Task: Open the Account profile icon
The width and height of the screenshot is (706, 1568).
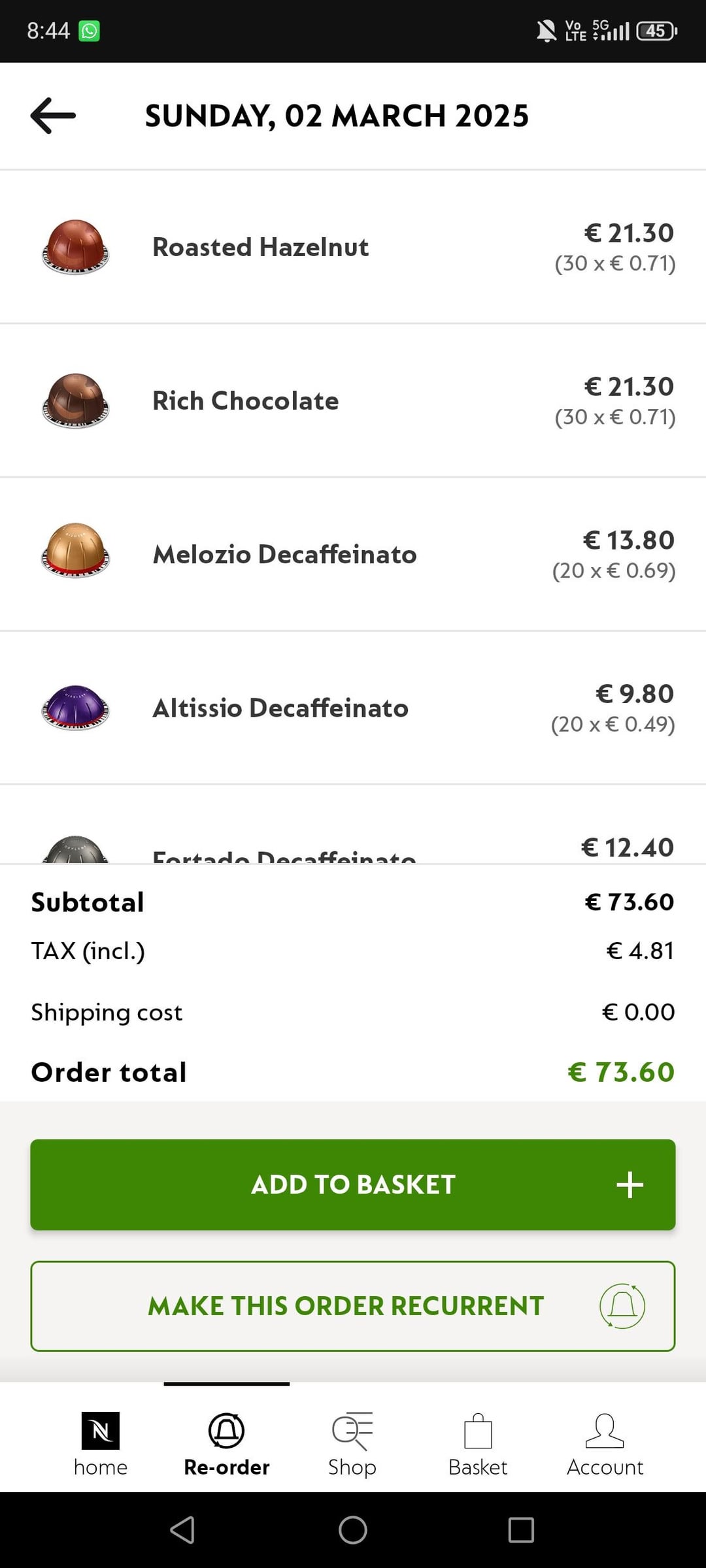Action: pos(605,1431)
